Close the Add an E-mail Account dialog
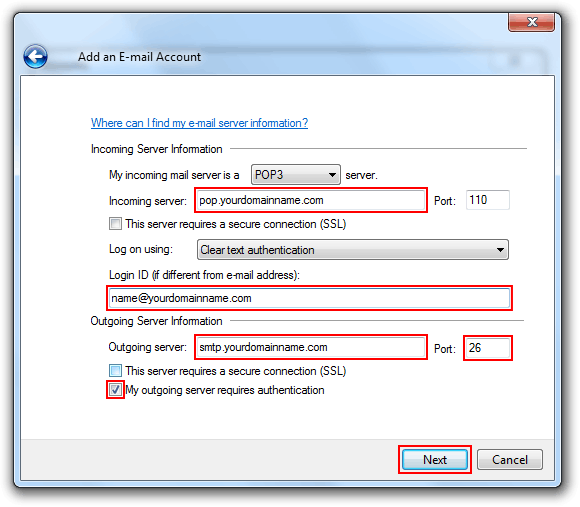 click(532, 22)
